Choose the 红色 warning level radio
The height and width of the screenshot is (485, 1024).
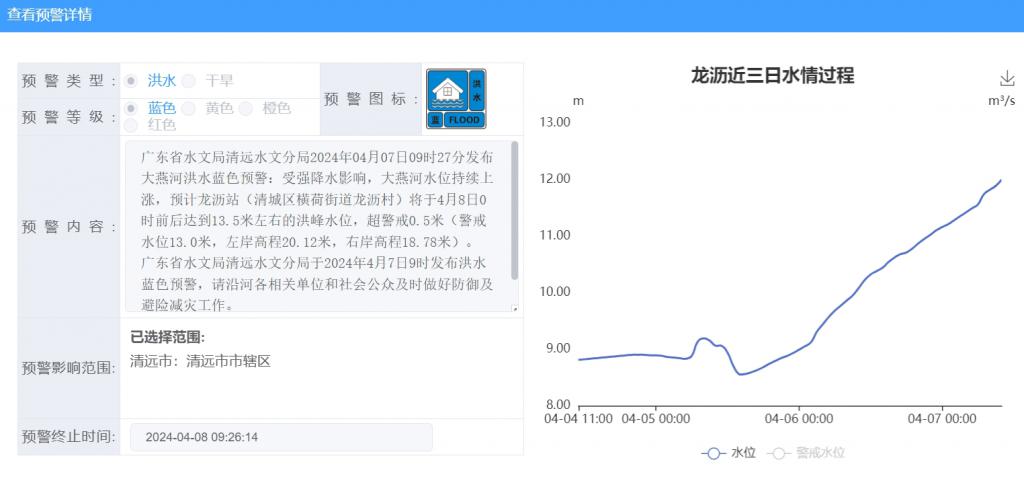tap(132, 125)
